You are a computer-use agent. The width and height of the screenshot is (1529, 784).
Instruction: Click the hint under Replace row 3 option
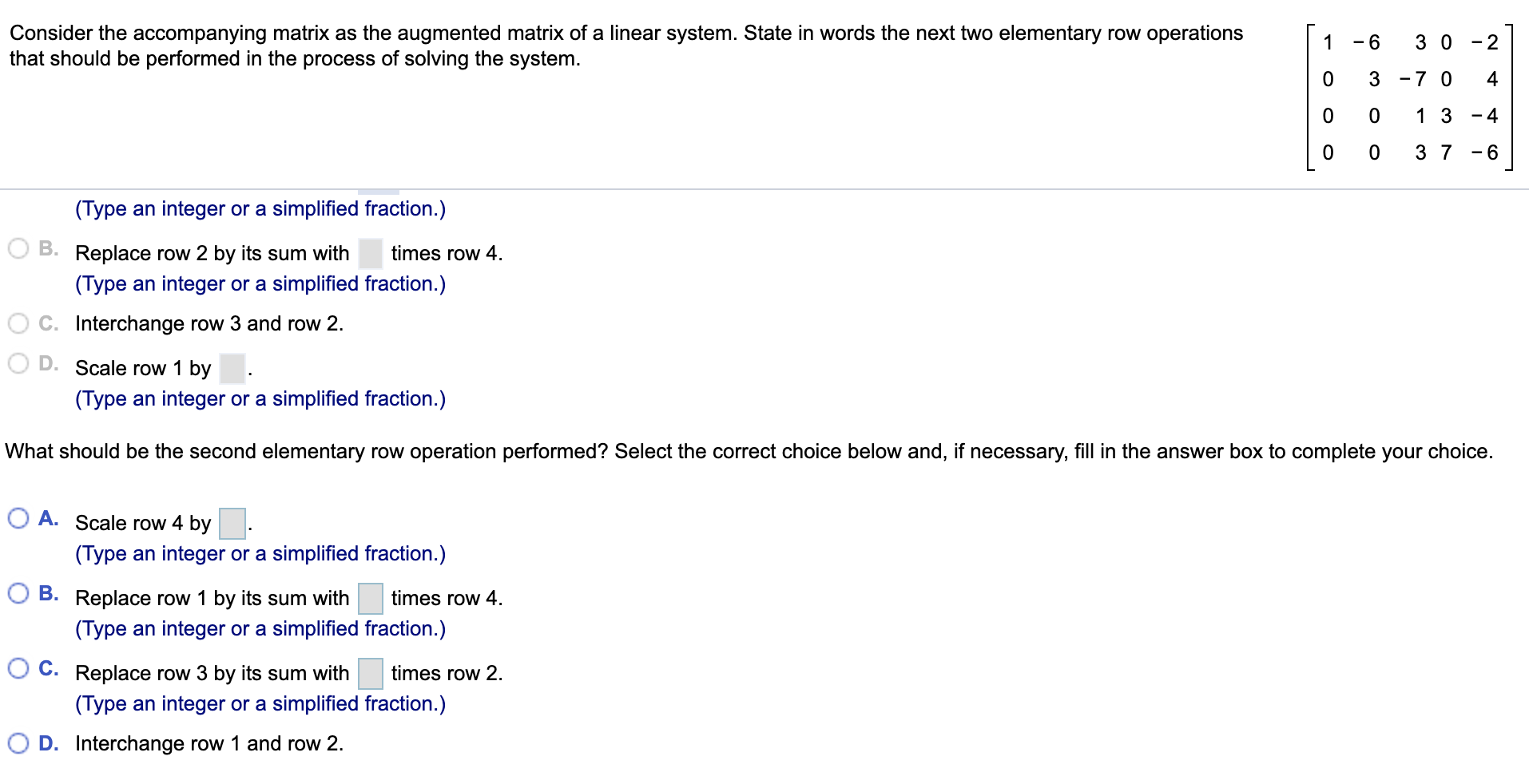[x=259, y=703]
